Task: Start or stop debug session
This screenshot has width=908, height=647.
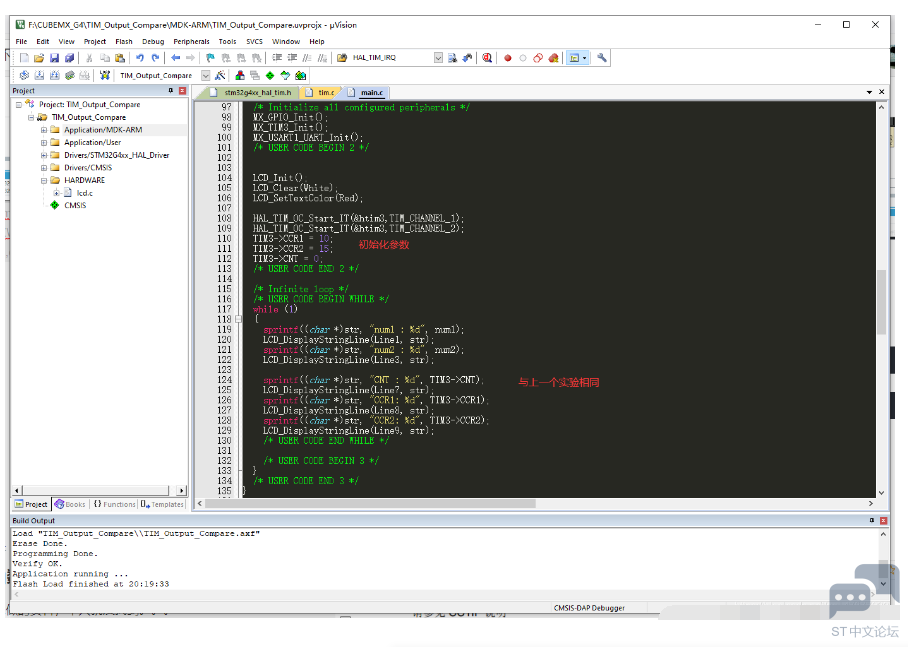Action: coord(487,58)
